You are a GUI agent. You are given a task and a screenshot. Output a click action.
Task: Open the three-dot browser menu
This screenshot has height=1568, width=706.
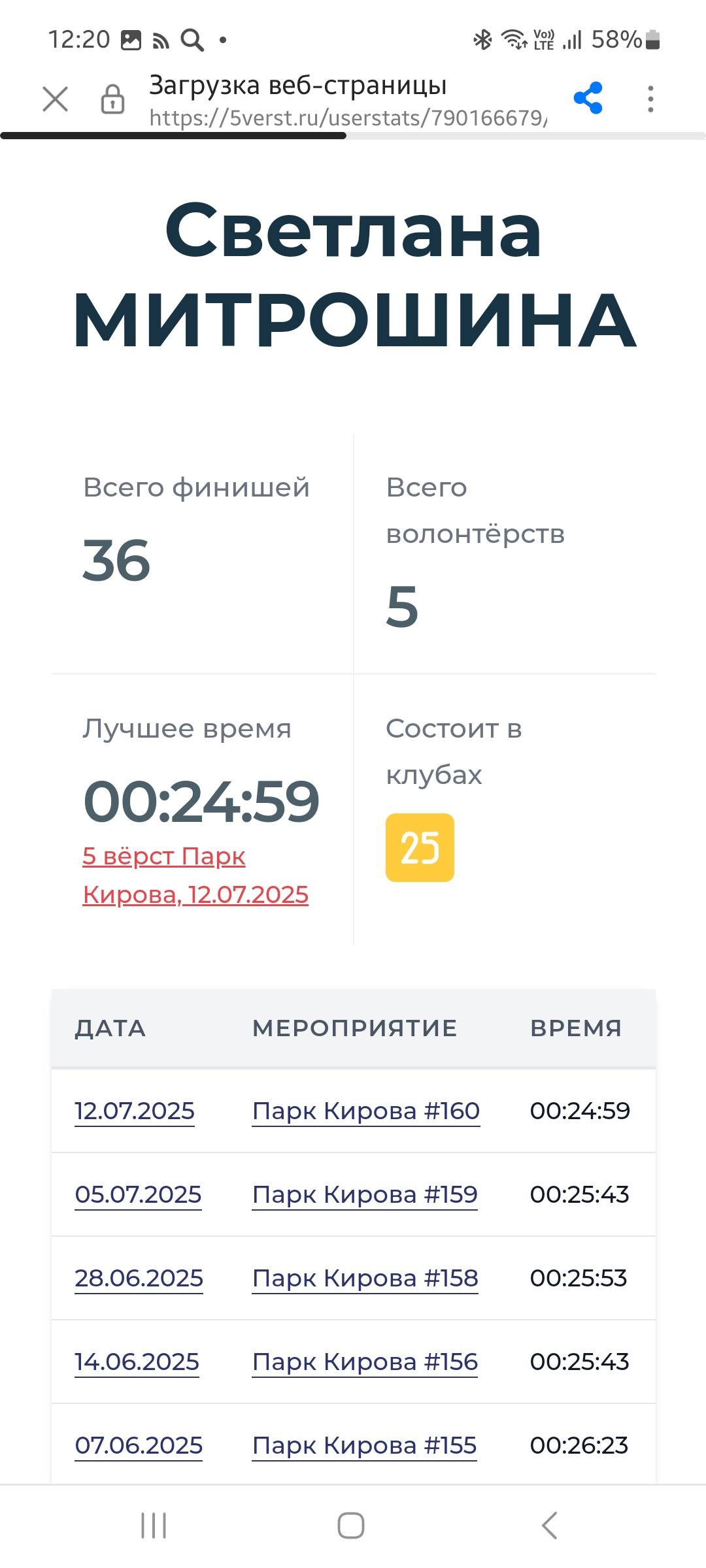tap(650, 99)
